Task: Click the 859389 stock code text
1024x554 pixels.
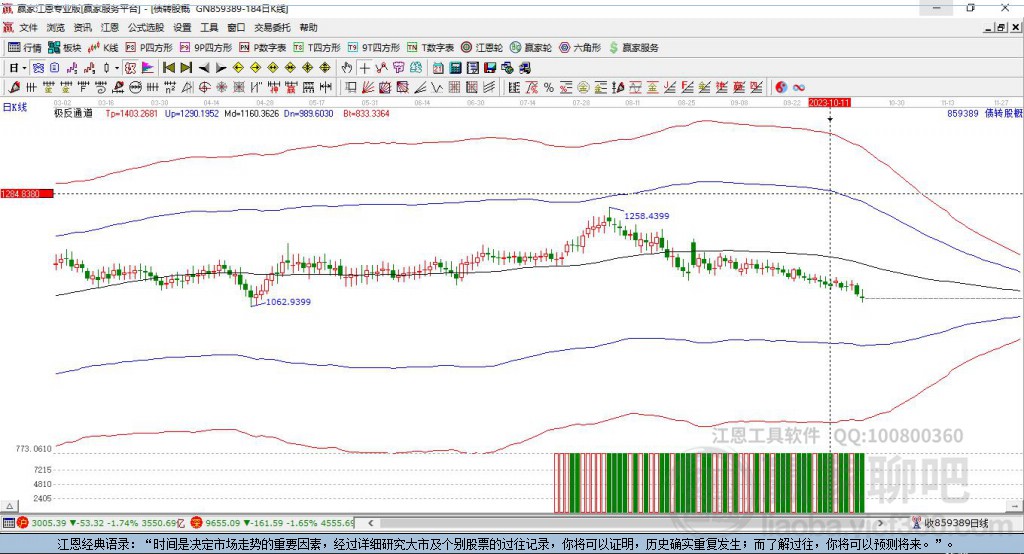Action: pyautogui.click(x=963, y=114)
